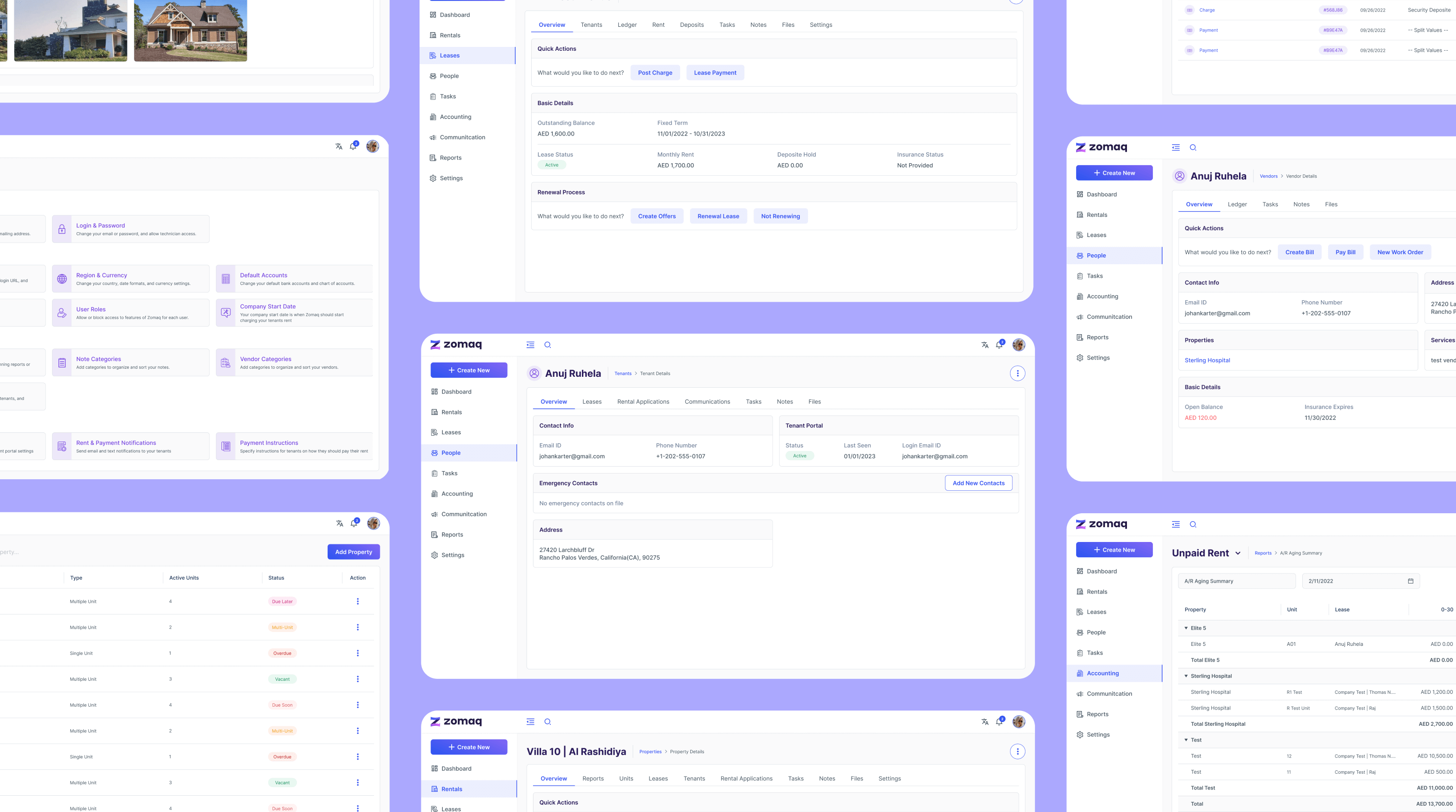Open Units tab in Villa 10 window
This screenshot has width=1456, height=812.
pos(626,778)
